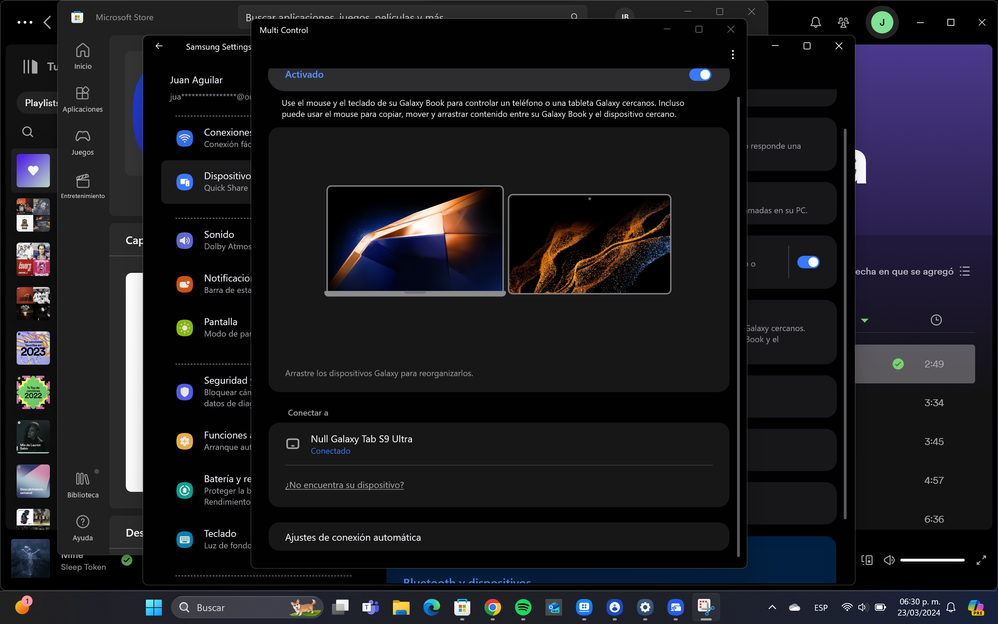The height and width of the screenshot is (624, 998).
Task: Open the Spotify list view options icon
Action: pyautogui.click(x=965, y=271)
